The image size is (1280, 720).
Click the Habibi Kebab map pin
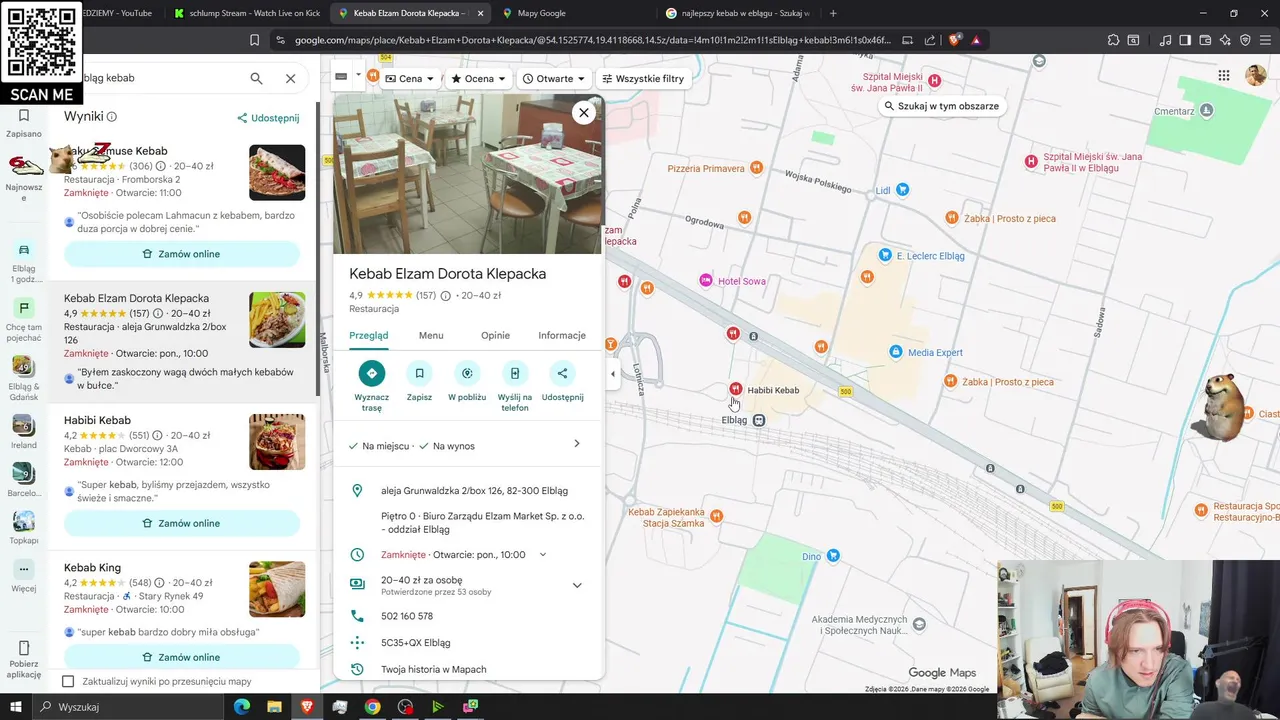coord(736,389)
